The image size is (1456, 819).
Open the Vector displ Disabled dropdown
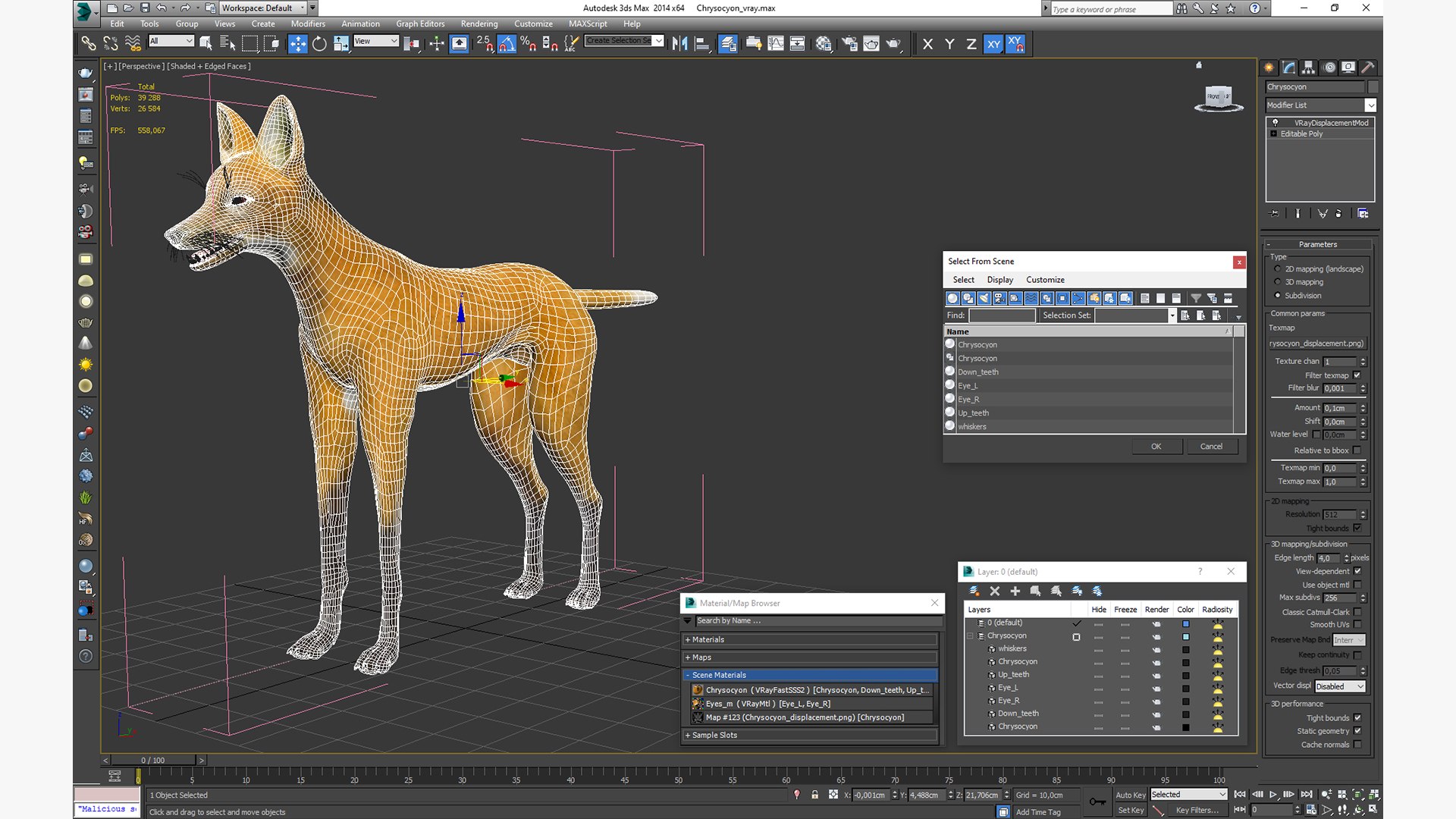click(x=1340, y=686)
